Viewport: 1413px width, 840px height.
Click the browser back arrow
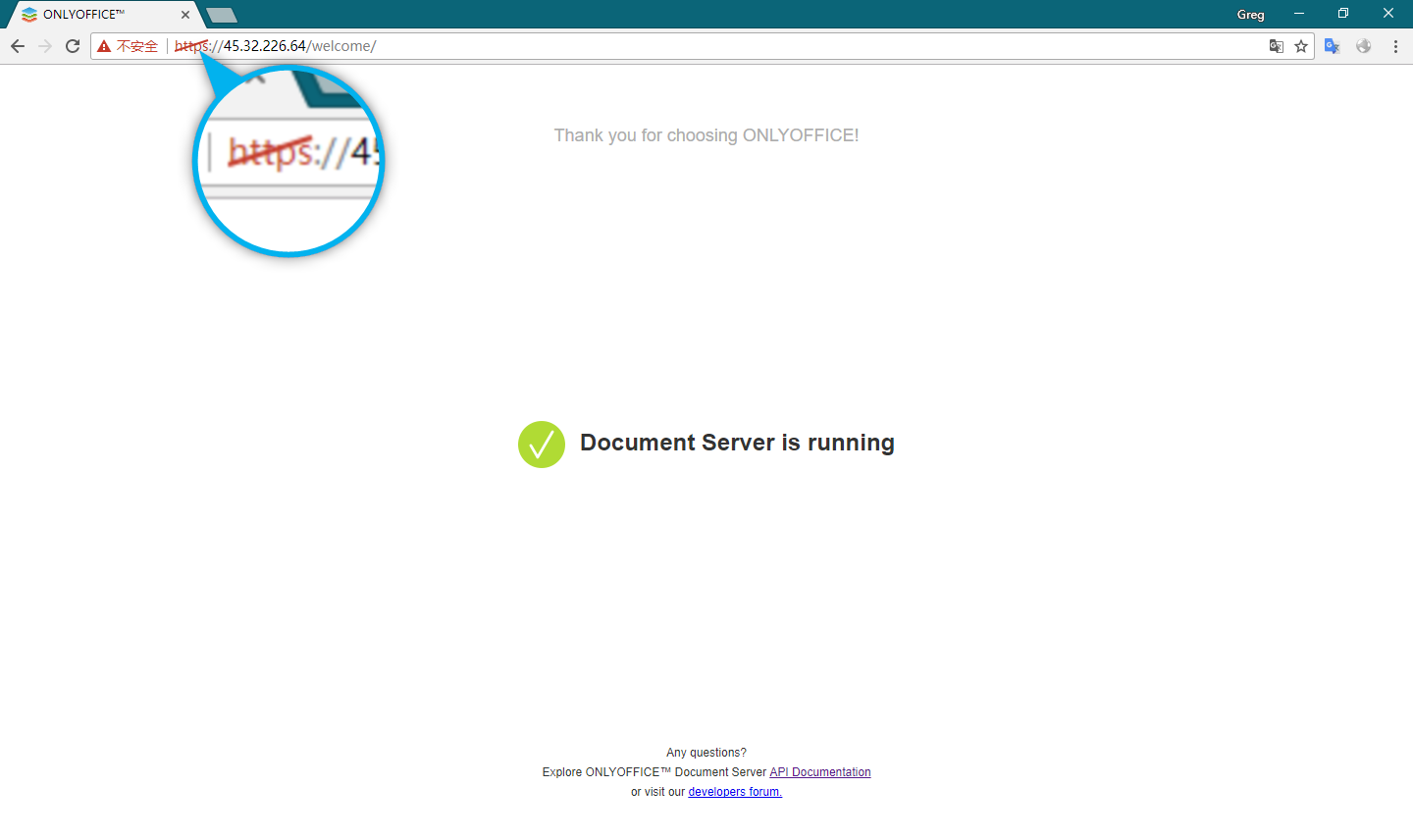tap(18, 46)
